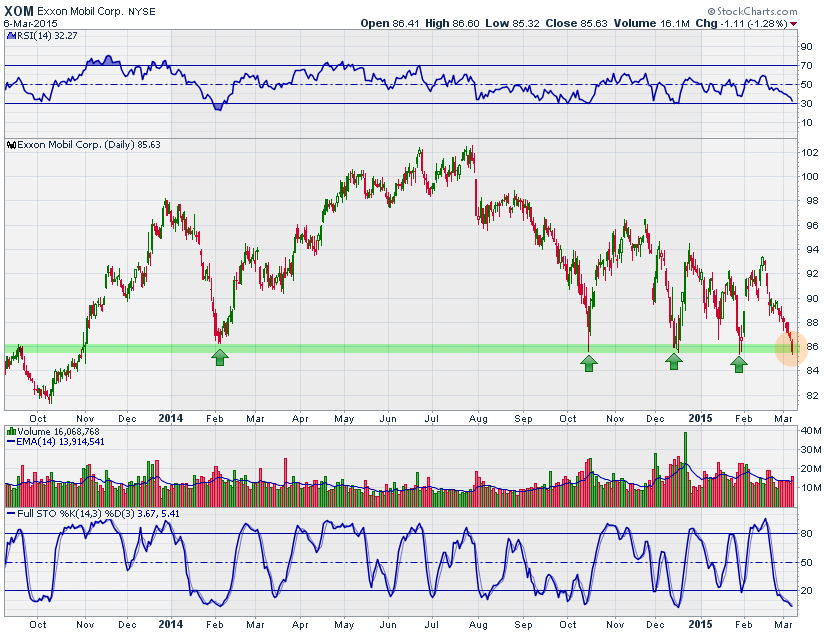
Task: Click the Low 85.32 value
Action: [x=512, y=23]
